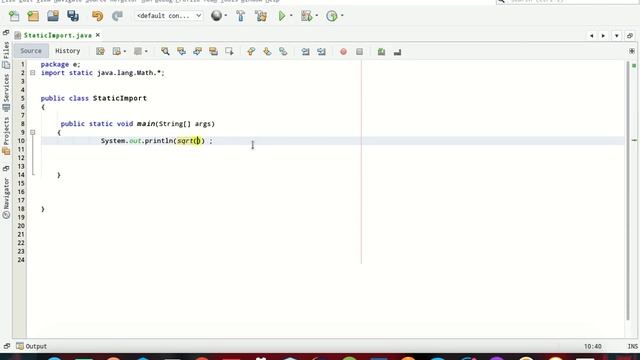The image size is (640, 360).
Task: Restore the window group above the Navigator tab
Action: coord(6,169)
